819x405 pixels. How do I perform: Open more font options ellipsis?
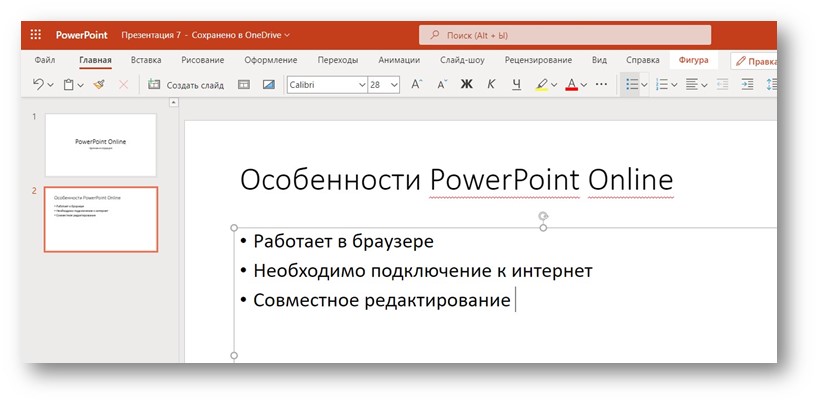coord(601,84)
